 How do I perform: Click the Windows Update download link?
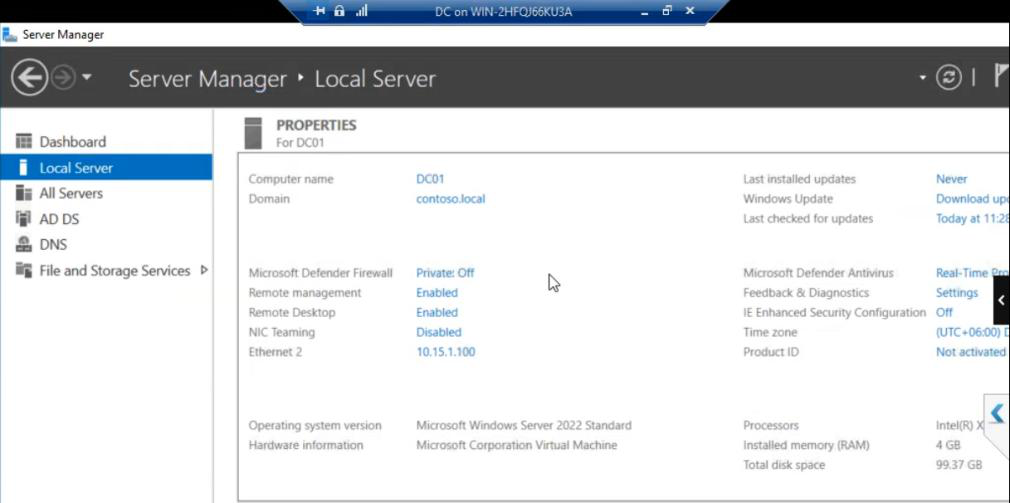[x=973, y=199]
